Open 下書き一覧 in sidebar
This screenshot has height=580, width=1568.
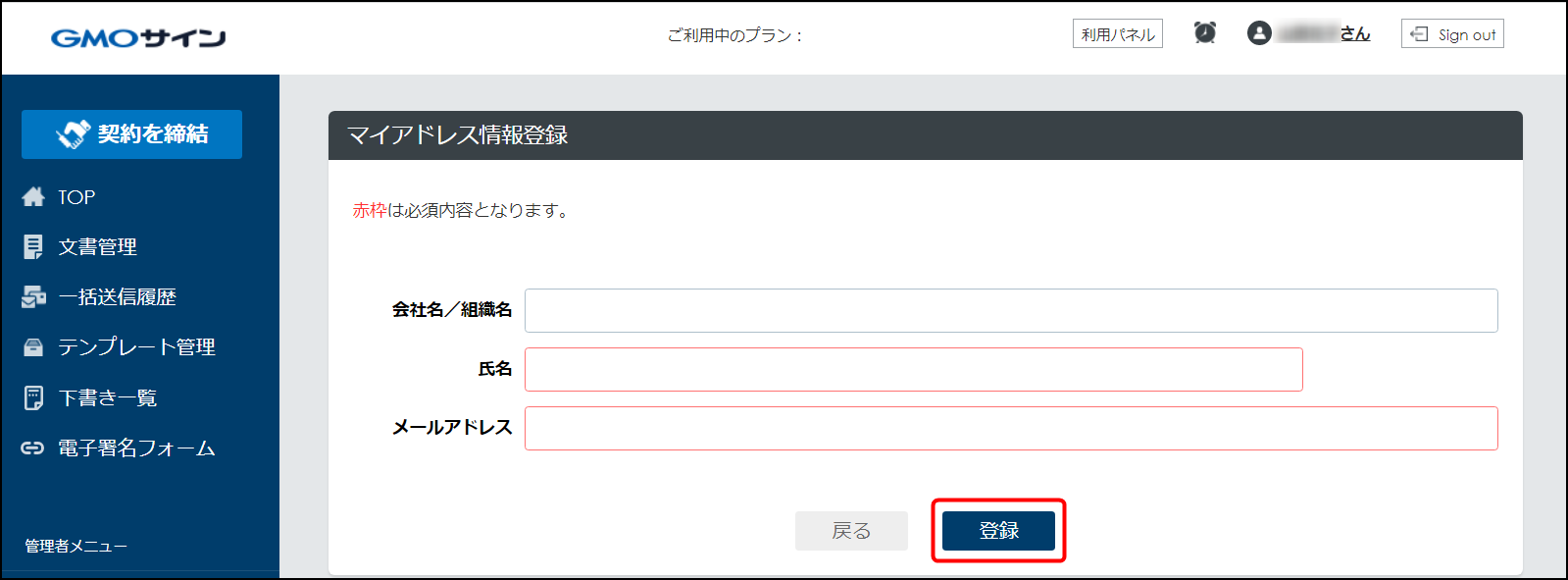tap(107, 397)
